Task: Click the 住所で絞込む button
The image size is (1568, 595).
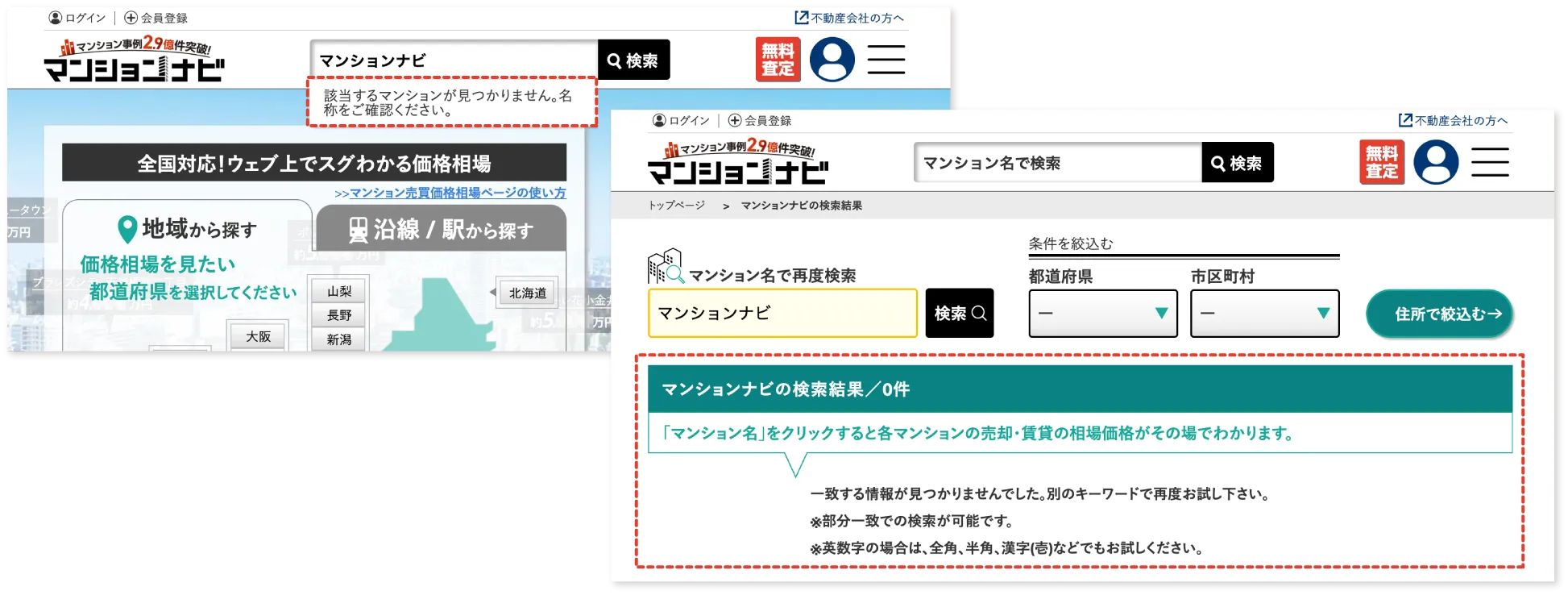Action: click(x=1439, y=314)
